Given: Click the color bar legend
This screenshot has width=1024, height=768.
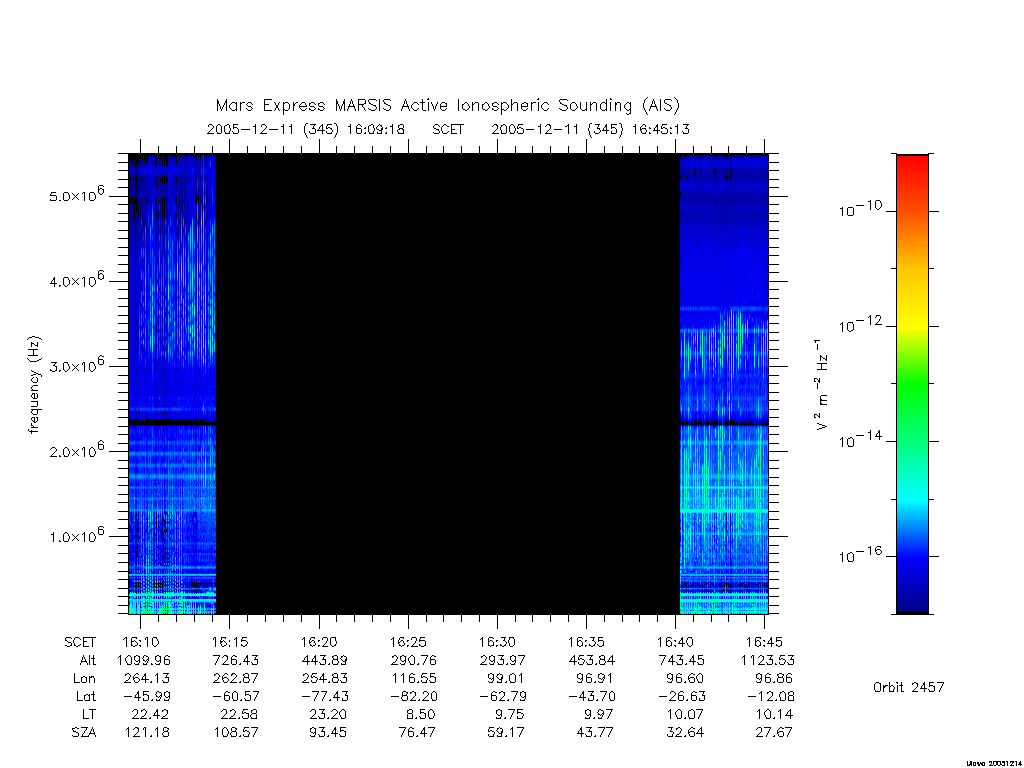Looking at the screenshot, I should click(912, 384).
